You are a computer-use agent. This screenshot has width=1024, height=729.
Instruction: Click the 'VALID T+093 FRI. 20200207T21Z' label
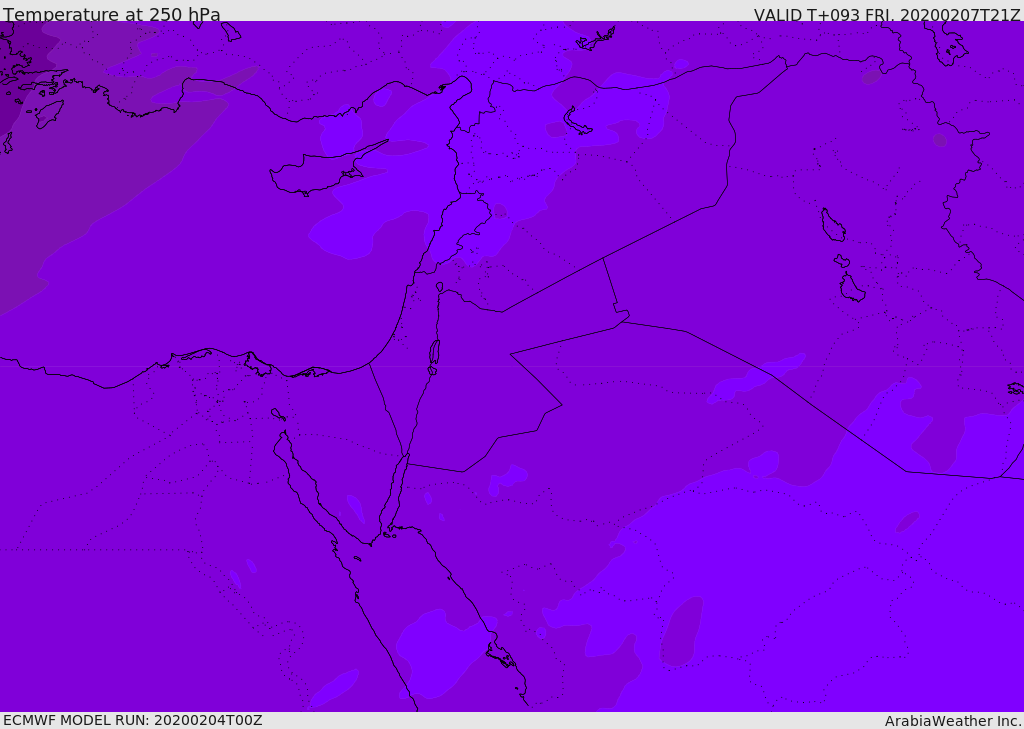click(887, 14)
